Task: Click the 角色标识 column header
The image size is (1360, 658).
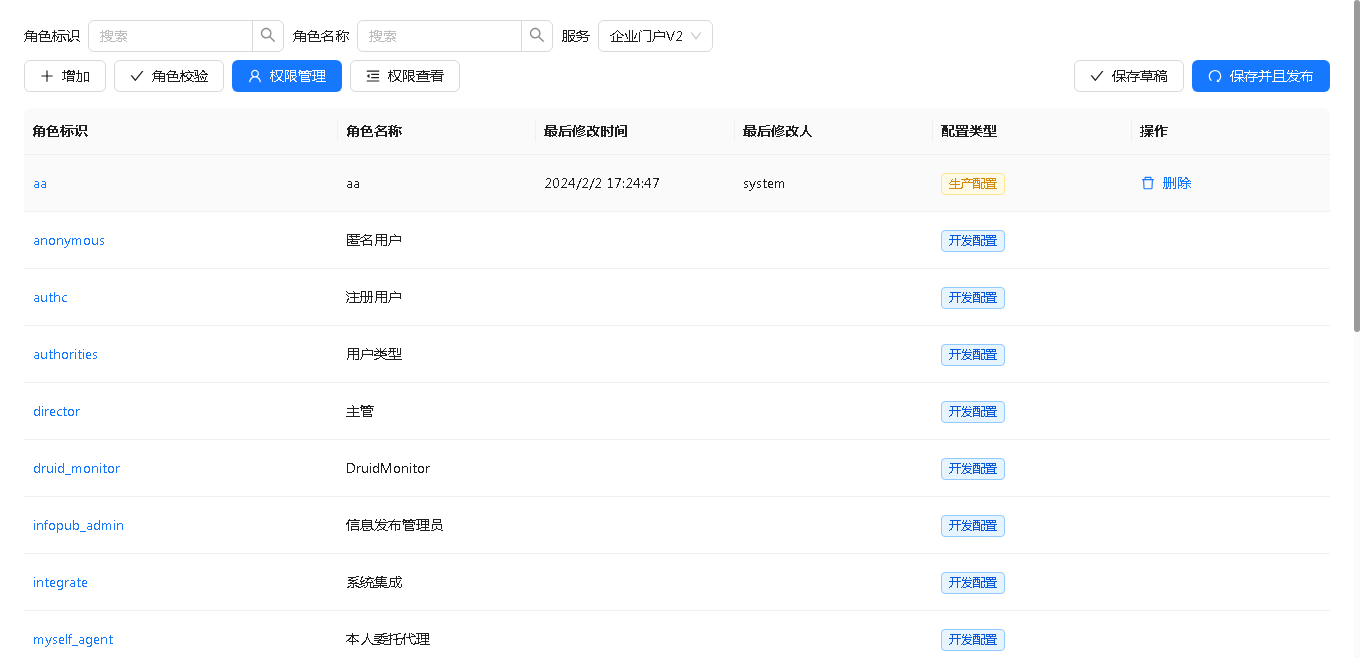Action: 61,131
